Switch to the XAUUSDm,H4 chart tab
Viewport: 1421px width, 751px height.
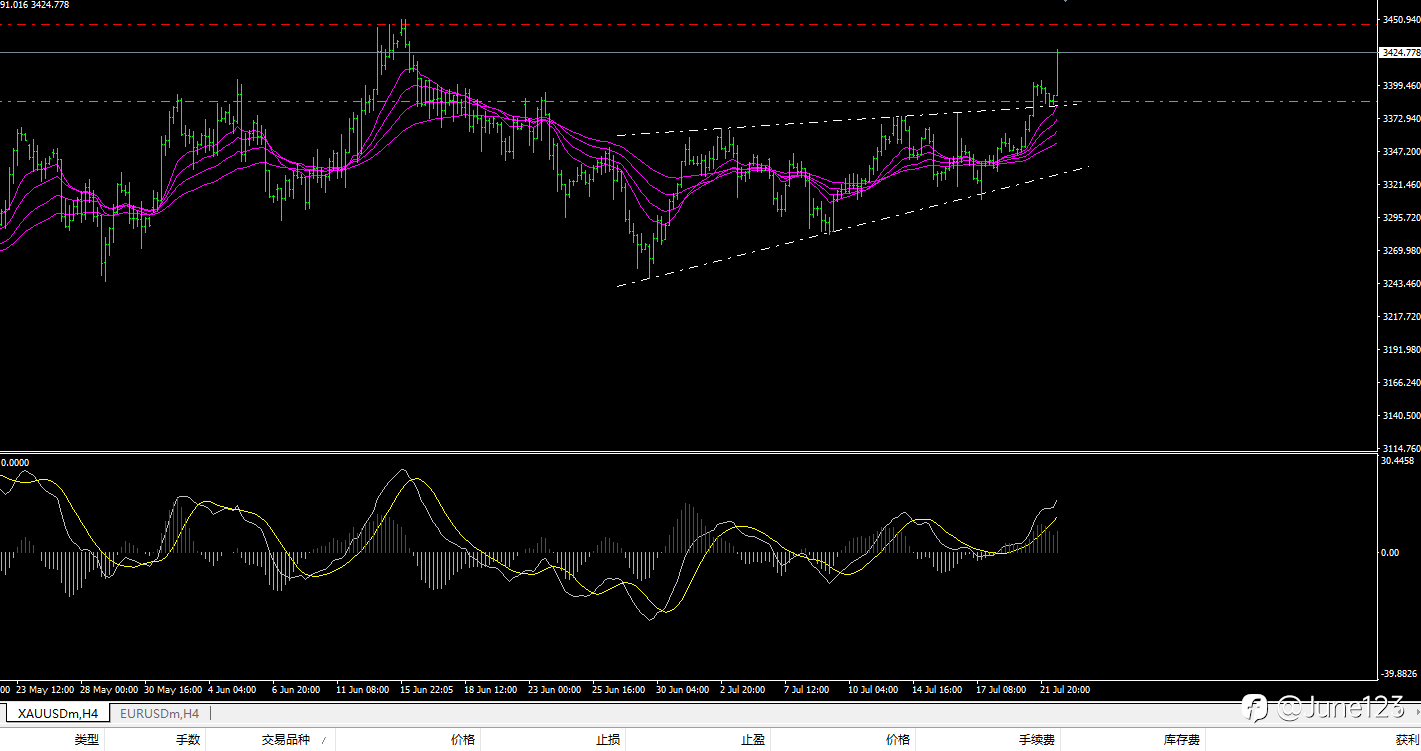[58, 713]
